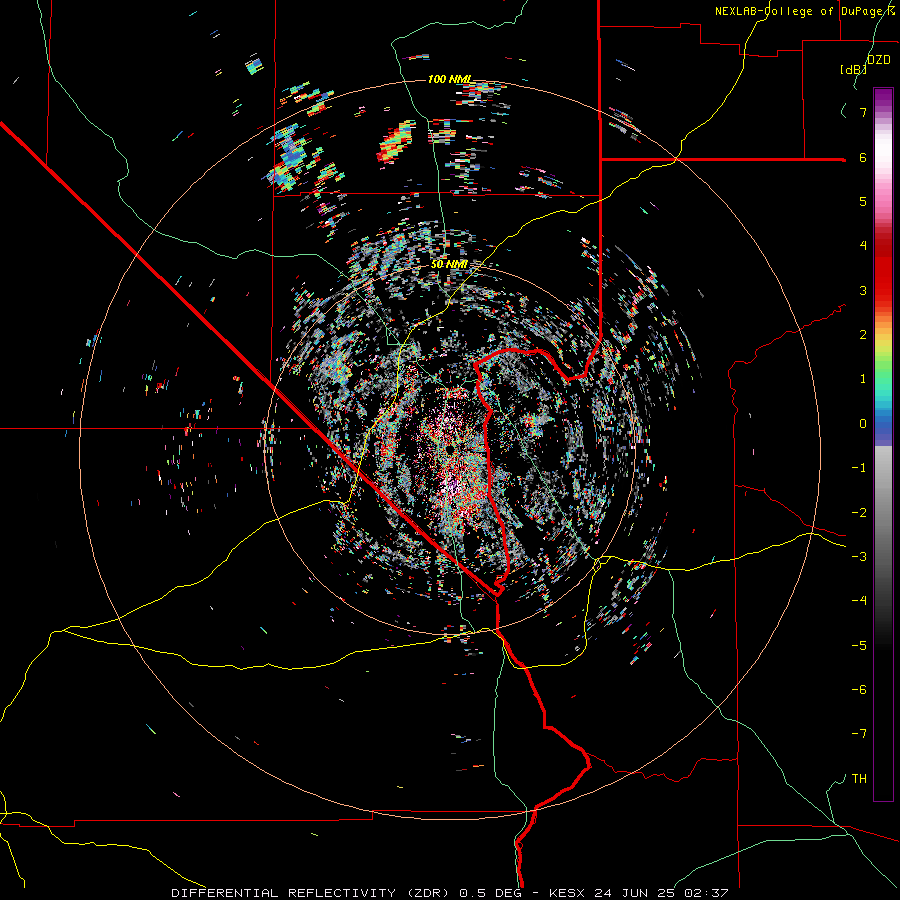900x900 pixels.
Task: Click the "2" tick label on the legend
Action: point(863,335)
